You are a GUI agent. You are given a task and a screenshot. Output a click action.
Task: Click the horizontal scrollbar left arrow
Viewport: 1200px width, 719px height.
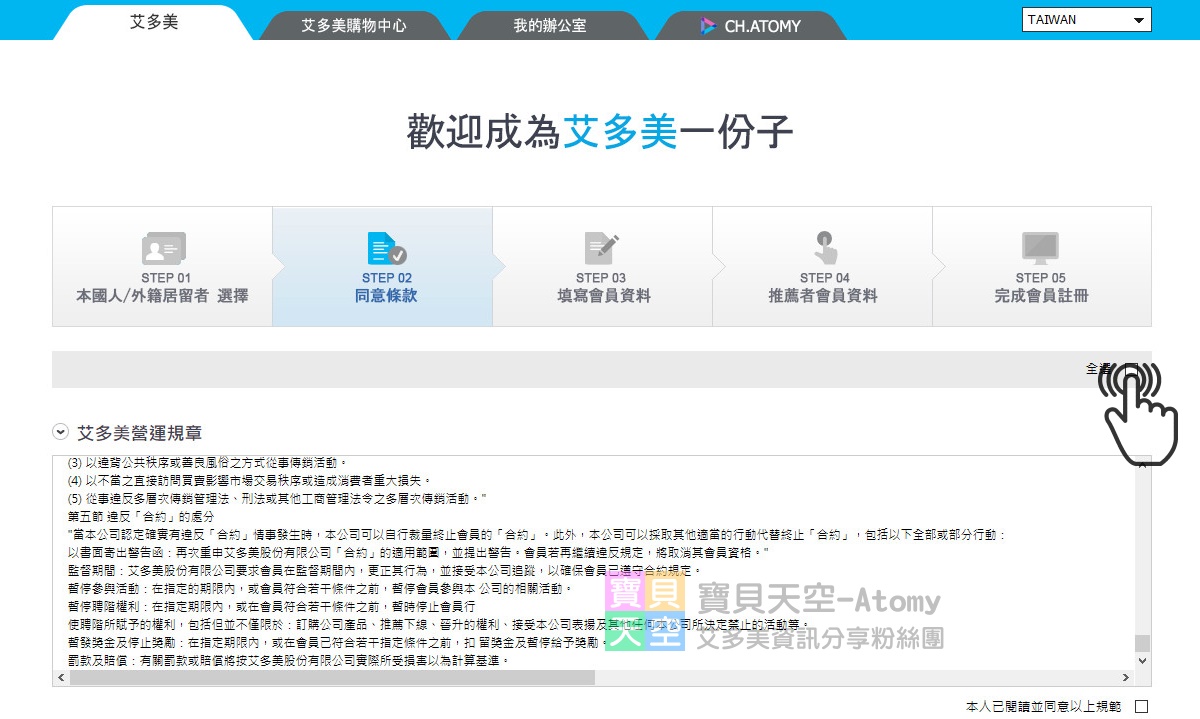click(61, 677)
